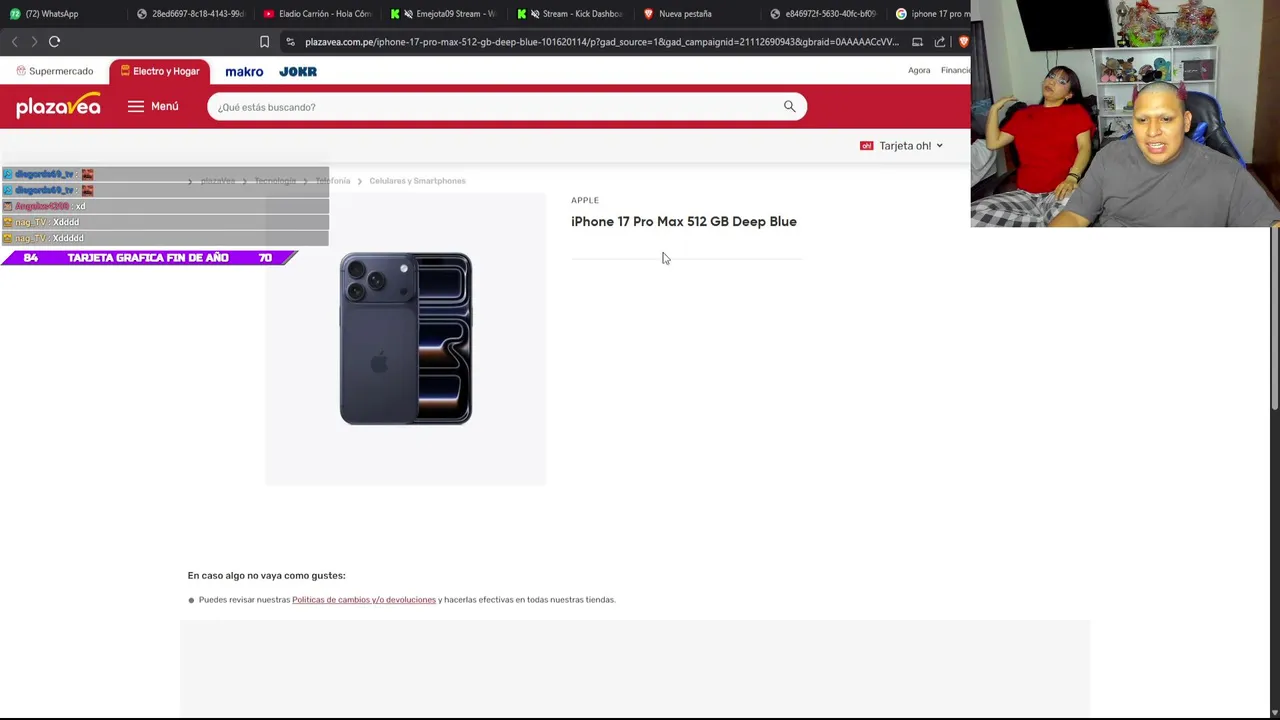Viewport: 1280px width, 720px height.
Task: Click the APPLE brand label
Action: [585, 200]
